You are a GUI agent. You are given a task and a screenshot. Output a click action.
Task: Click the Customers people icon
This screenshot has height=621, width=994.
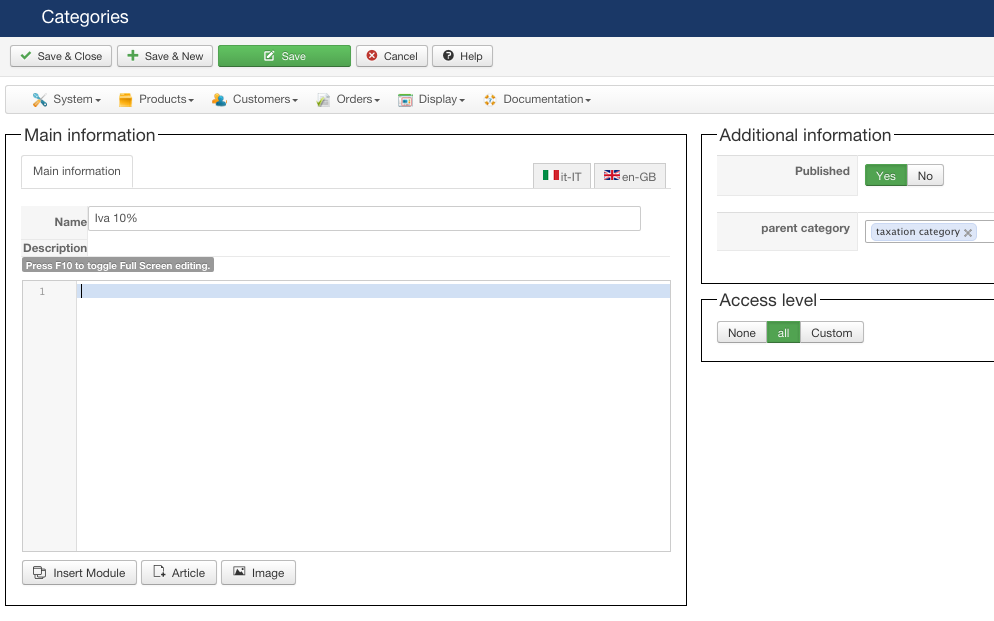[x=219, y=99]
